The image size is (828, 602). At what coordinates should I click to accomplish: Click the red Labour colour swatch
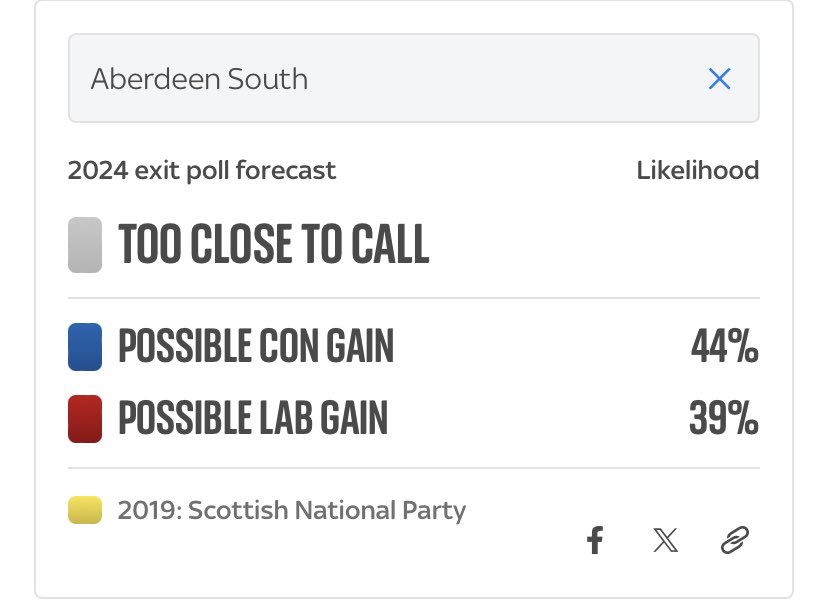pyautogui.click(x=85, y=418)
